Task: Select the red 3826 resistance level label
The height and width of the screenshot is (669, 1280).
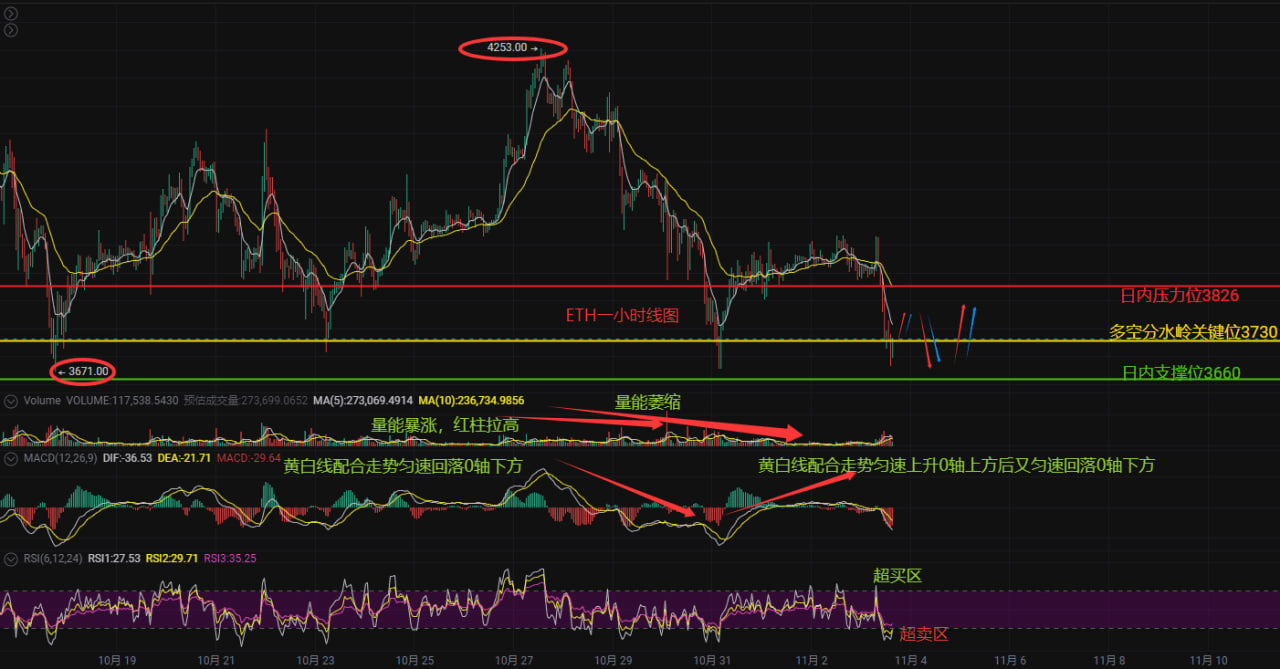Action: (x=1180, y=296)
